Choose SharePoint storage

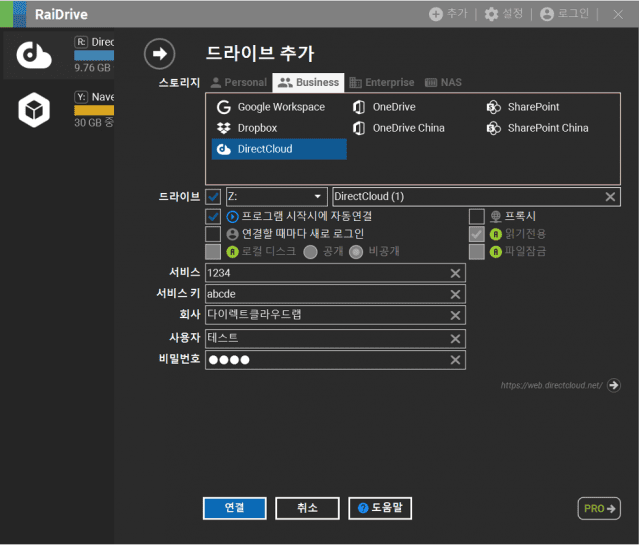point(522,107)
